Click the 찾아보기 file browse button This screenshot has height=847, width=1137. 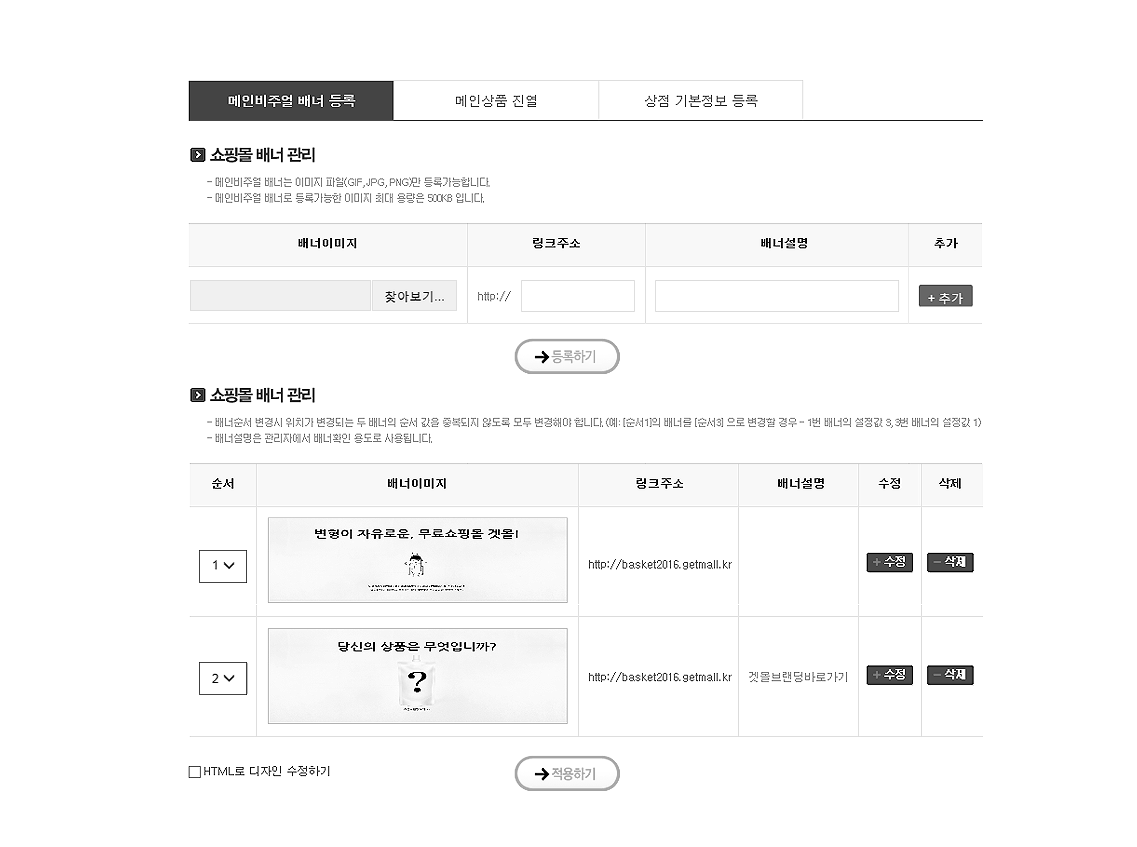(x=414, y=295)
